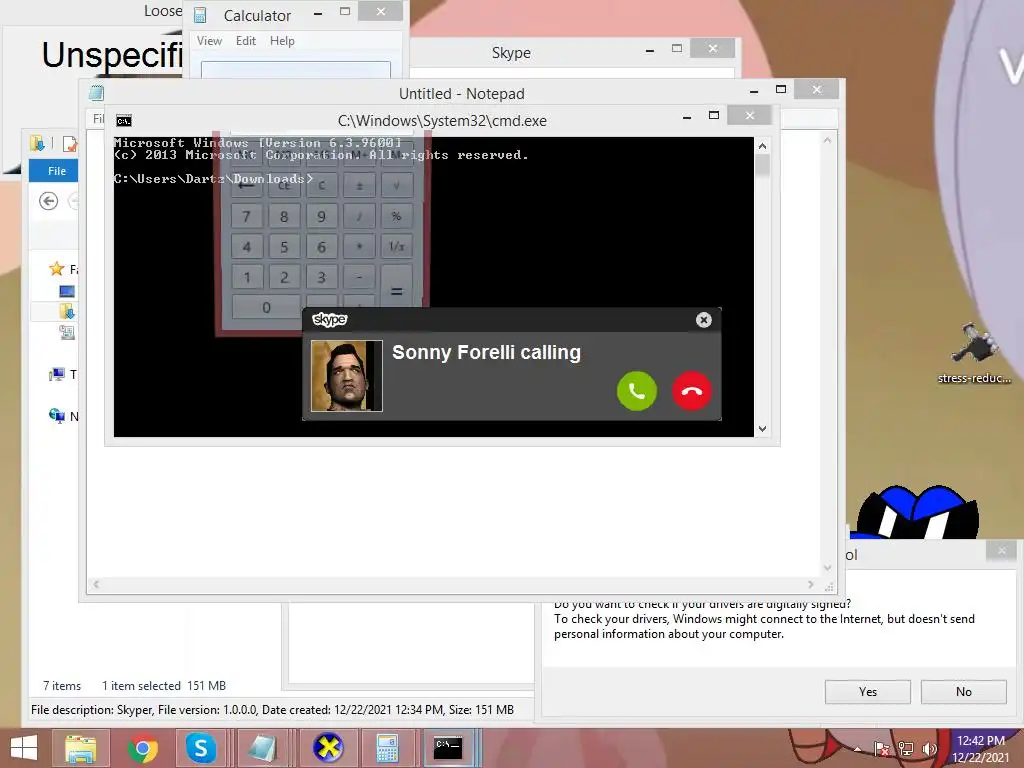
Task: Switch to cmd.exe taskbar icon
Action: (448, 748)
